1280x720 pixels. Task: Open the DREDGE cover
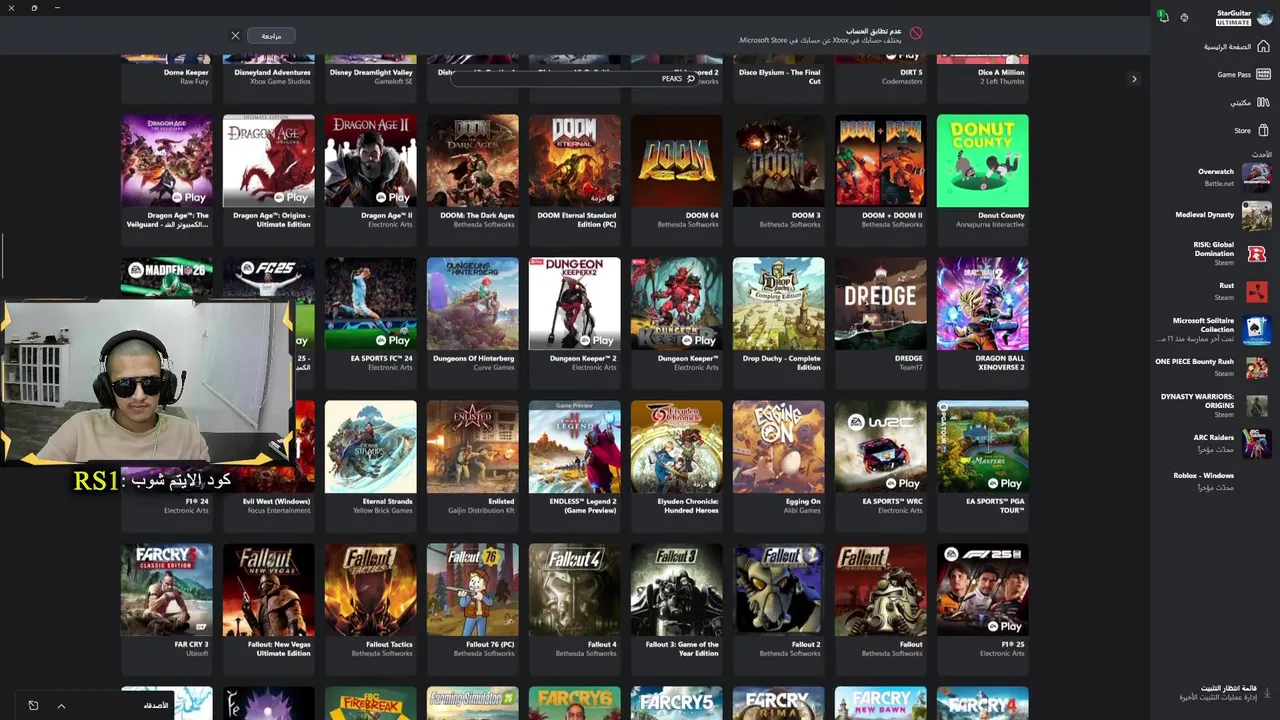(x=881, y=304)
